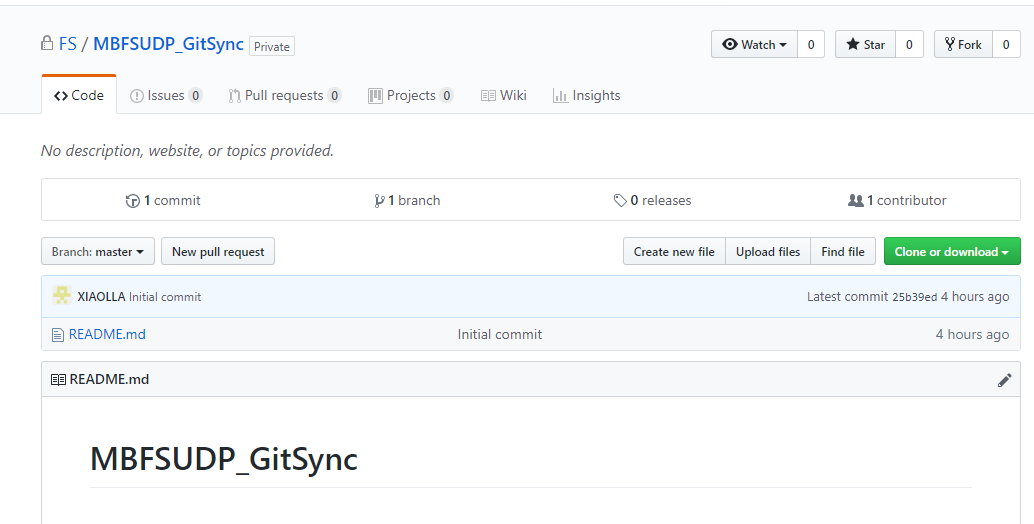This screenshot has width=1034, height=524.
Task: Open the Watch notifications dropdown
Action: pyautogui.click(x=754, y=45)
